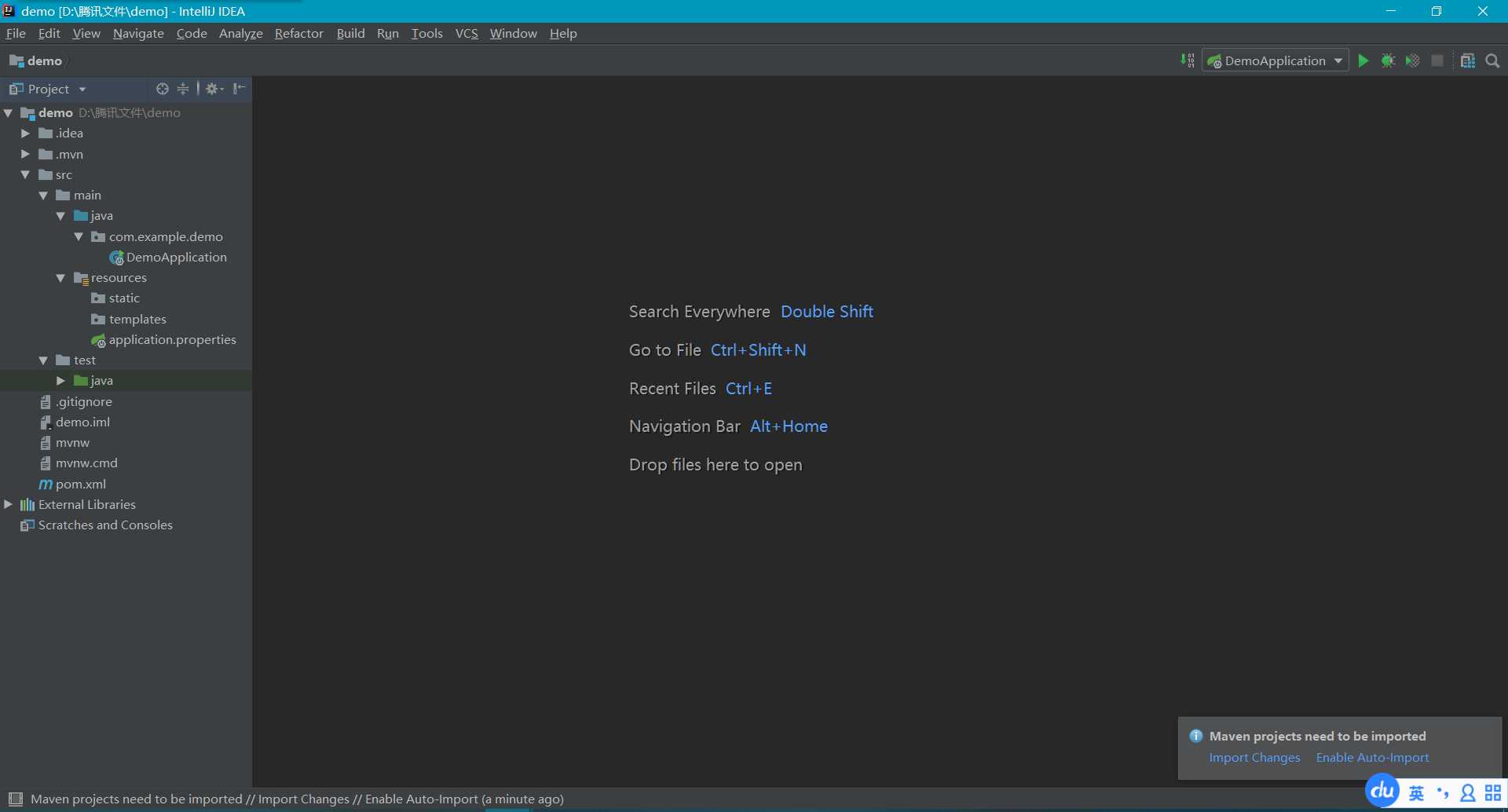Switch input language with 英 icon
Viewport: 1508px width, 812px height.
click(1416, 793)
